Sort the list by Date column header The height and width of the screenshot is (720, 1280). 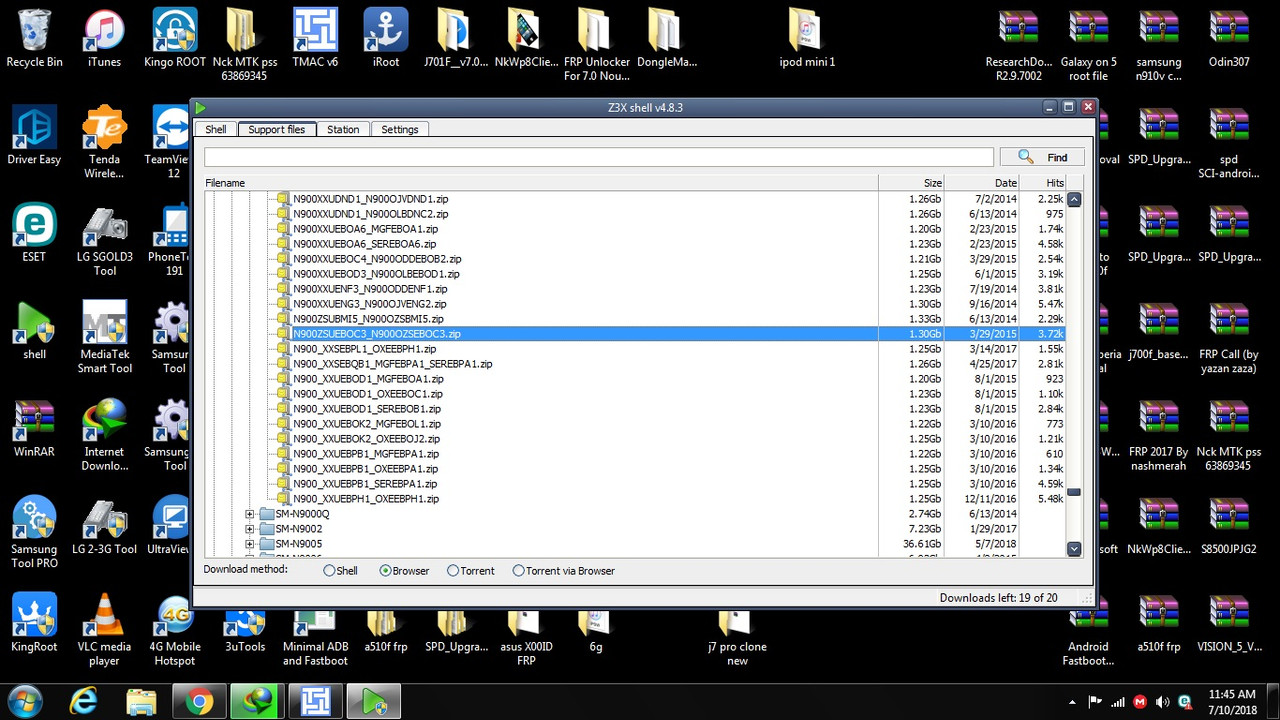982,183
